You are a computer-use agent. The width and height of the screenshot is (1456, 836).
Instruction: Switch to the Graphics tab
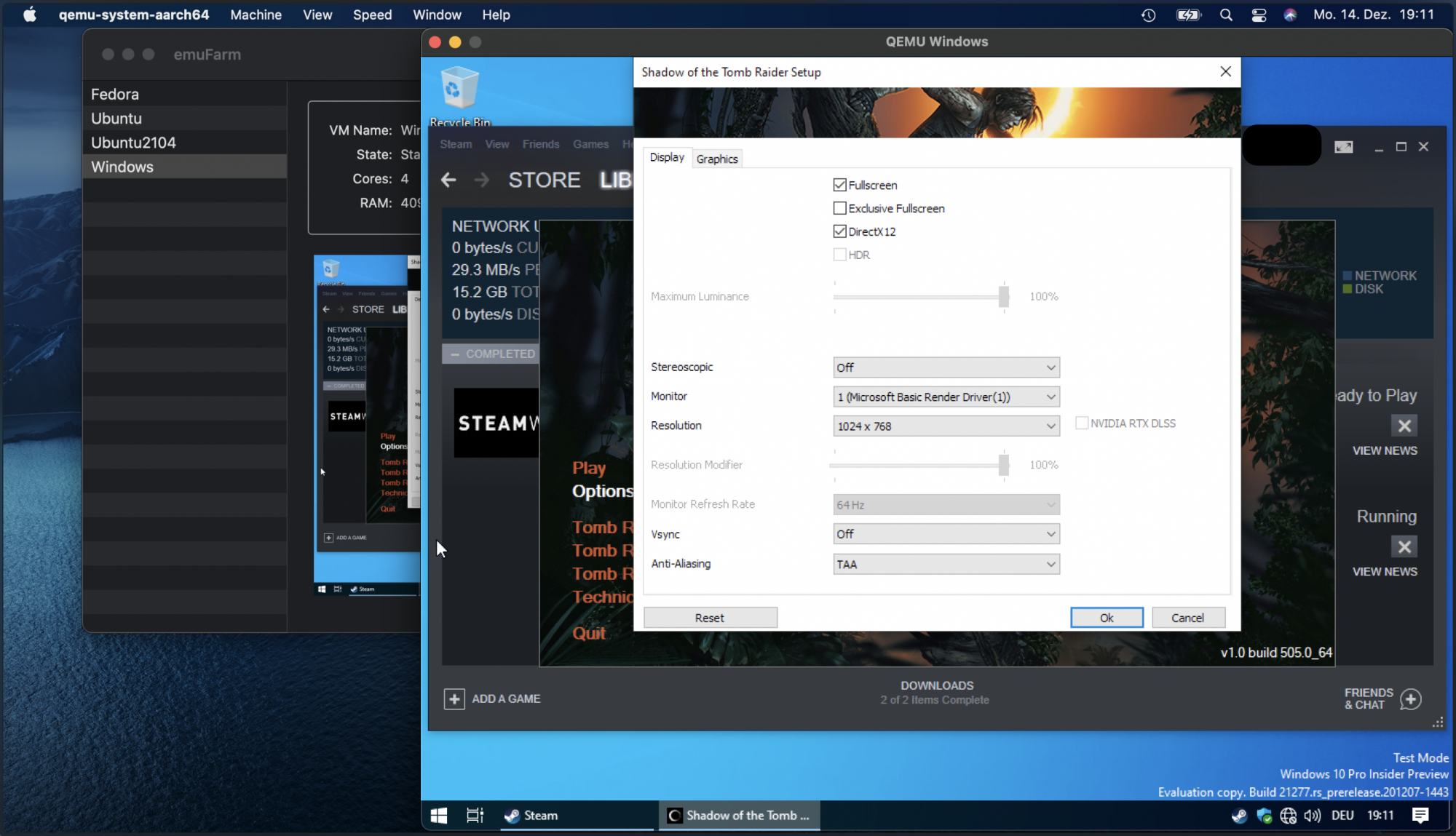click(716, 159)
